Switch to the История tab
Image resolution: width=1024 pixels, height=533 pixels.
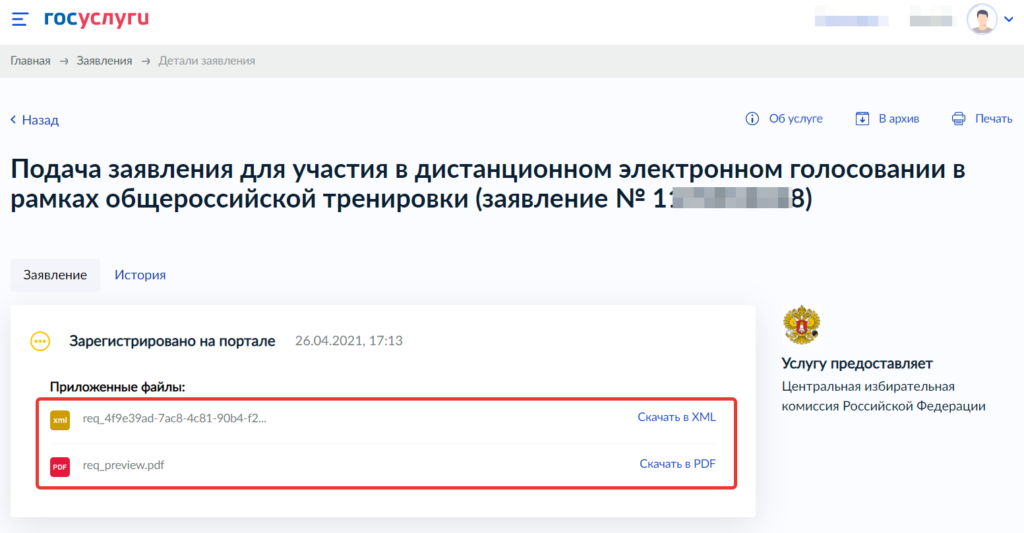(x=140, y=275)
